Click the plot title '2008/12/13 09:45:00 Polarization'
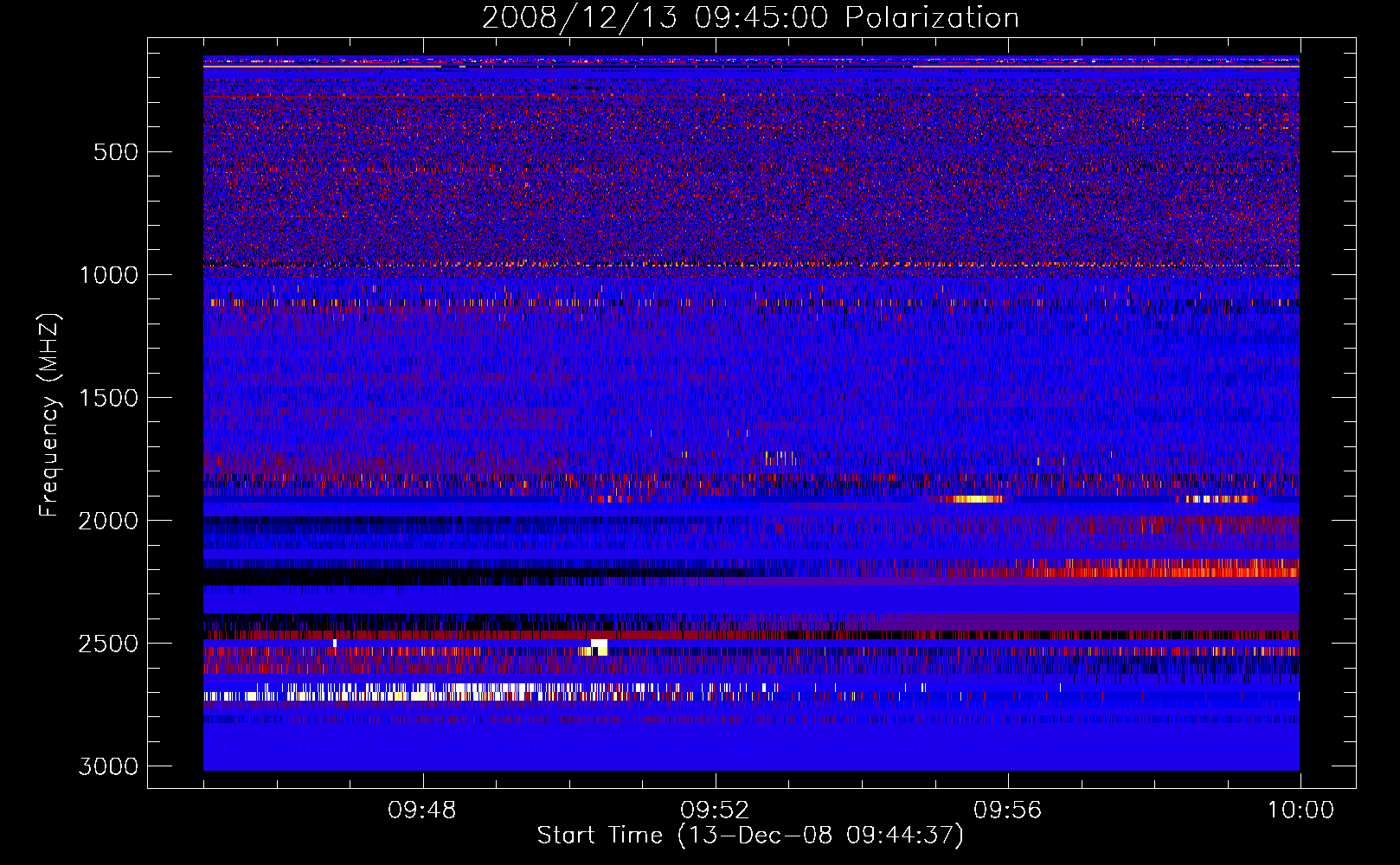 pos(750,17)
